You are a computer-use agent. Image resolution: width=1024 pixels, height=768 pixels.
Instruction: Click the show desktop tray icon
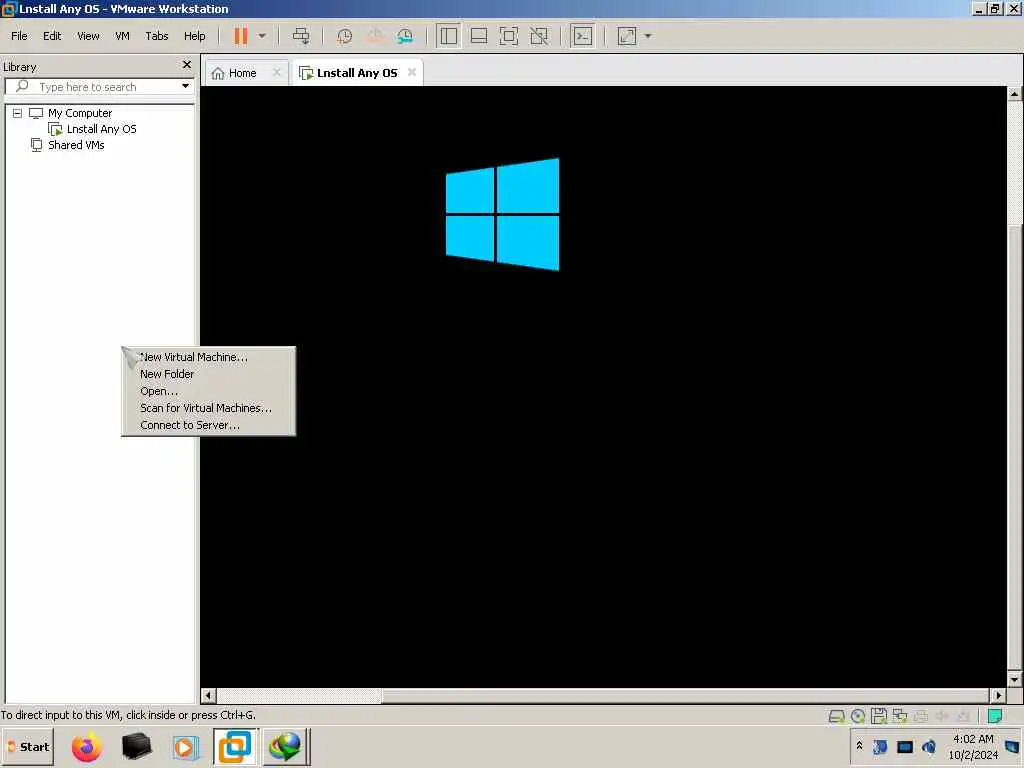pos(1013,746)
